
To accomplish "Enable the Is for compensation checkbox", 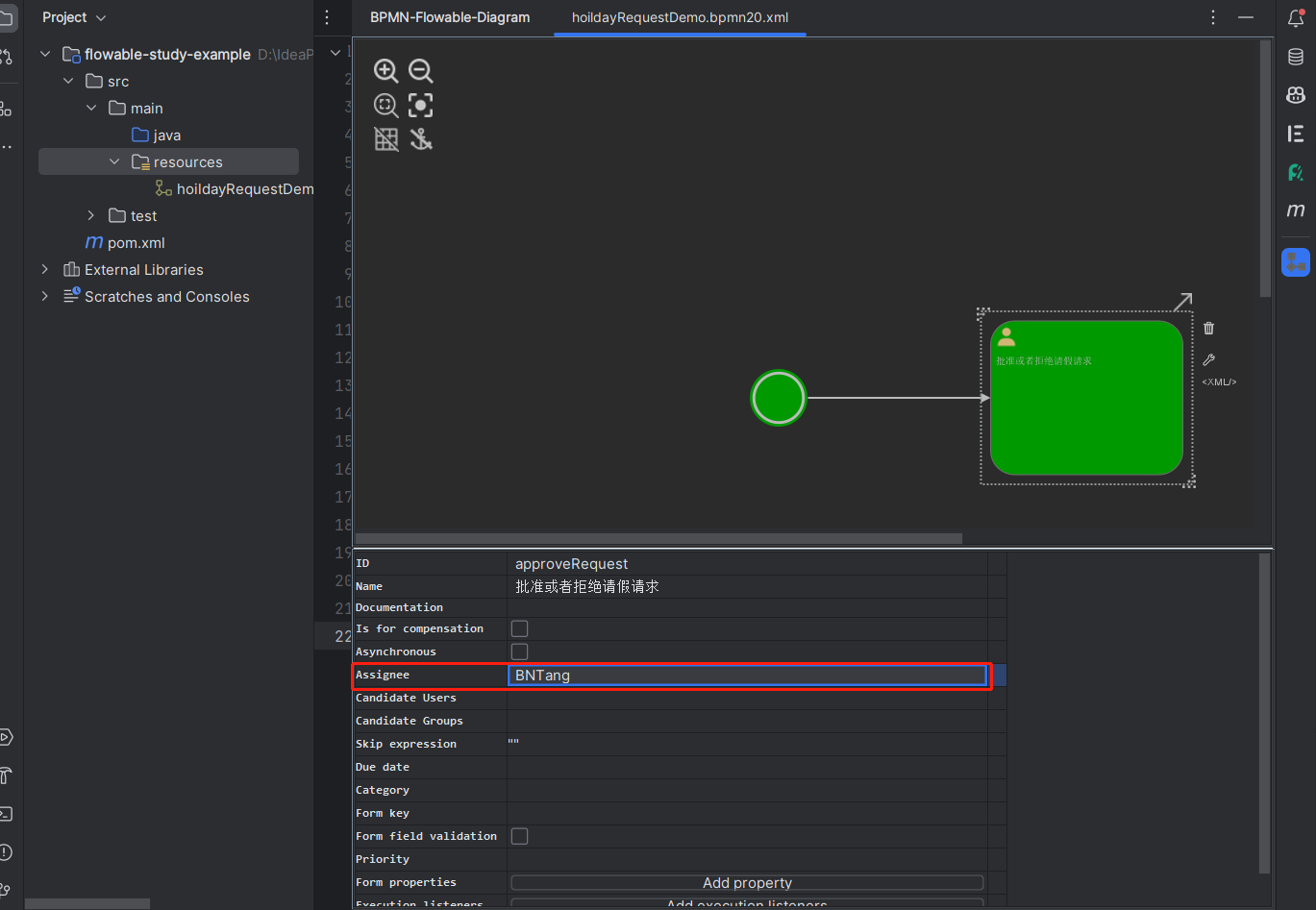I will (519, 628).
